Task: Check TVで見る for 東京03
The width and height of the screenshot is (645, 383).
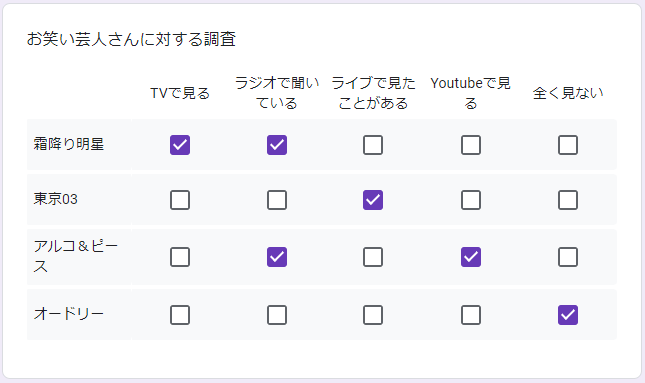Action: pyautogui.click(x=180, y=200)
